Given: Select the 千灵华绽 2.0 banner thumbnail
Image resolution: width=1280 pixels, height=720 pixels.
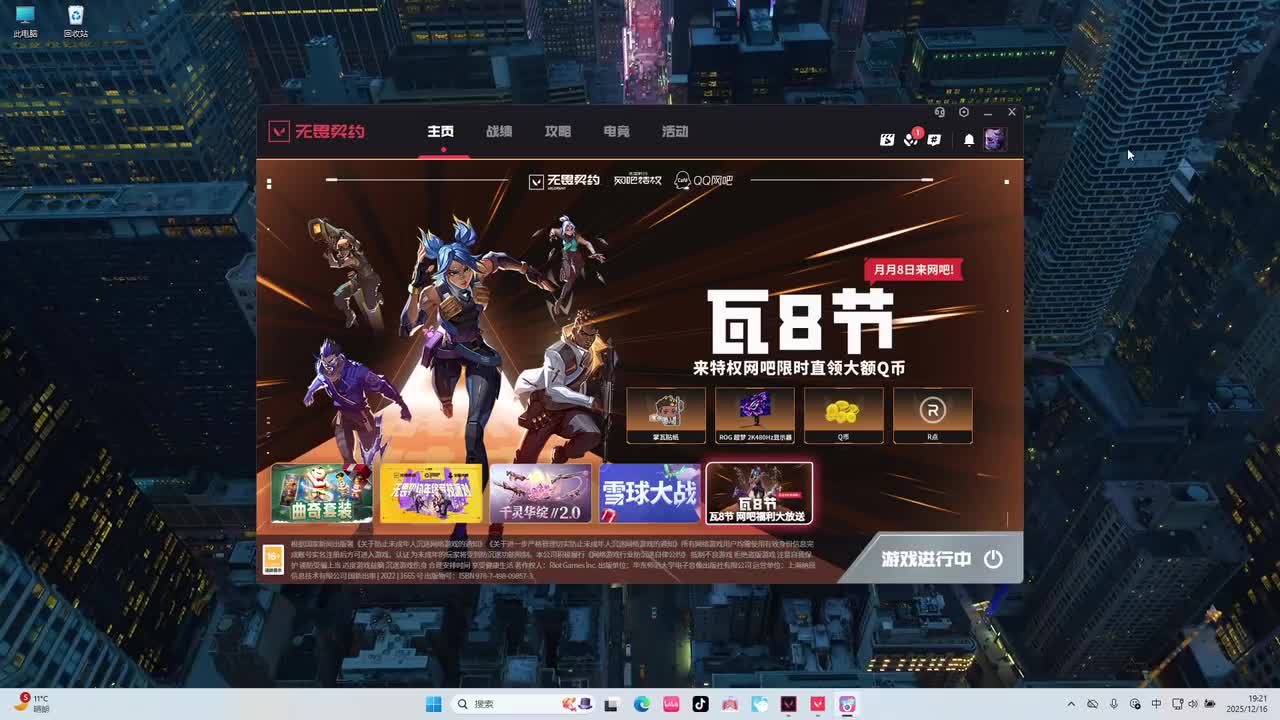Looking at the screenshot, I should pyautogui.click(x=540, y=493).
